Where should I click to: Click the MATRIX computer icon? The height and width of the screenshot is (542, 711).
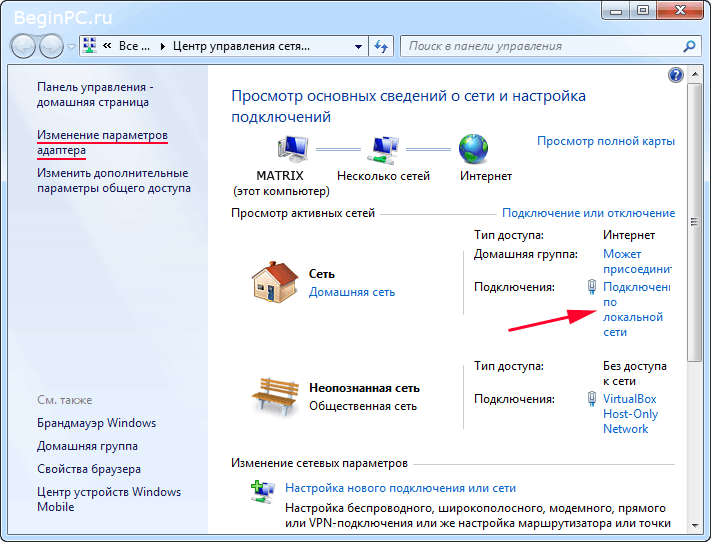click(292, 149)
